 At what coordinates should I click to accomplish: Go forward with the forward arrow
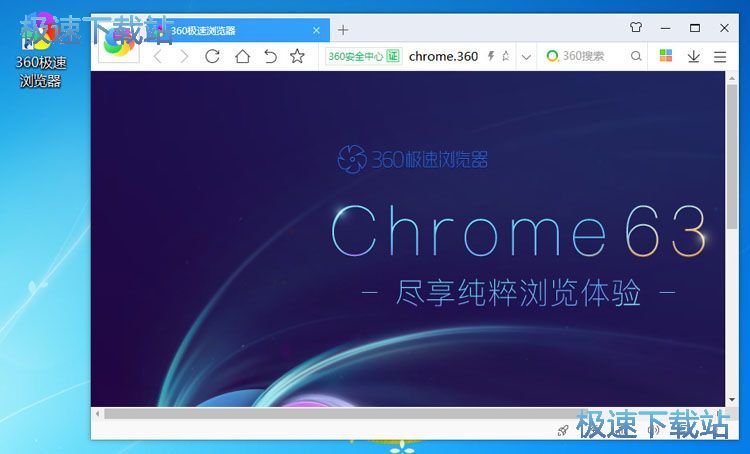coord(184,56)
